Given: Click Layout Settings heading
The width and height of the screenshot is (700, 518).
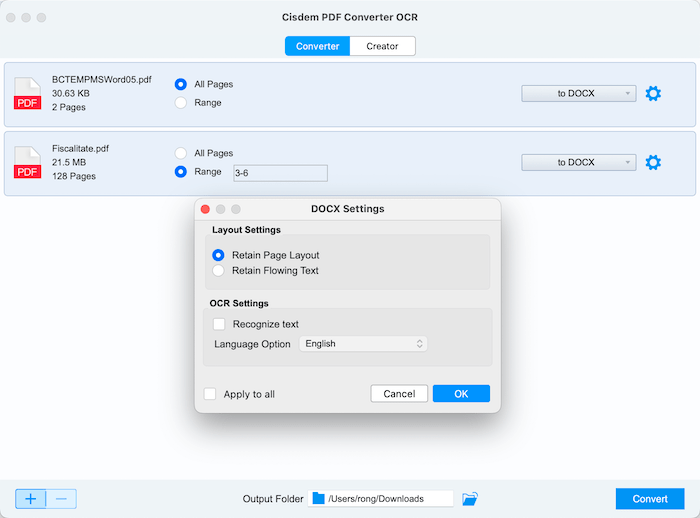Looking at the screenshot, I should click(246, 230).
